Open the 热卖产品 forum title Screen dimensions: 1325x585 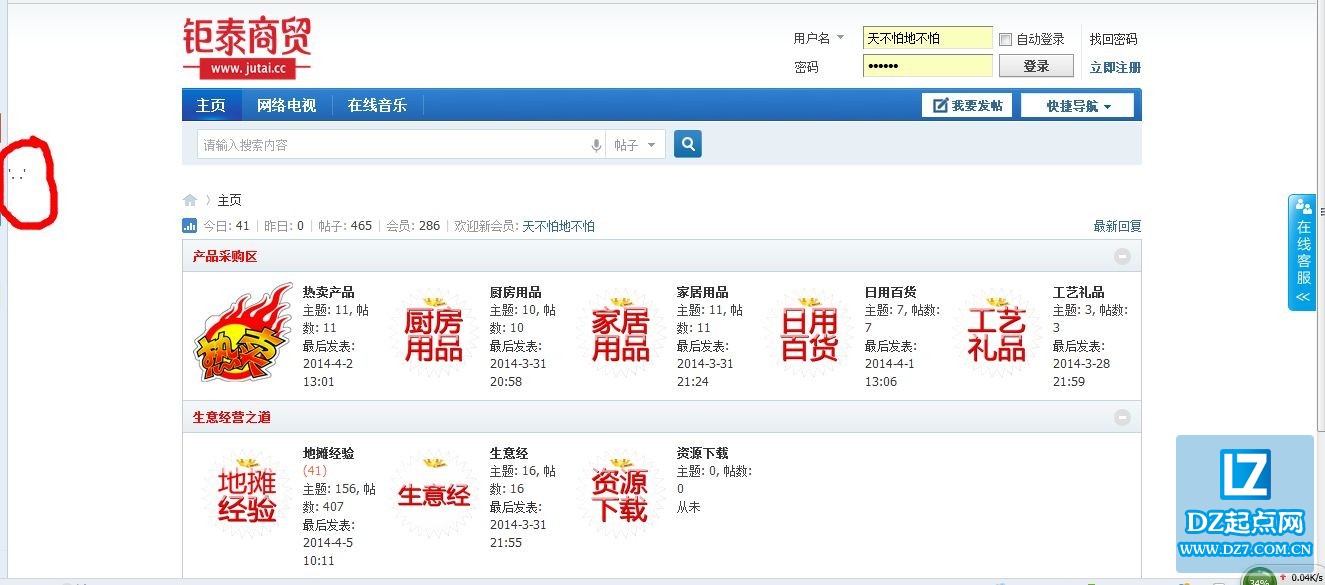[x=328, y=292]
